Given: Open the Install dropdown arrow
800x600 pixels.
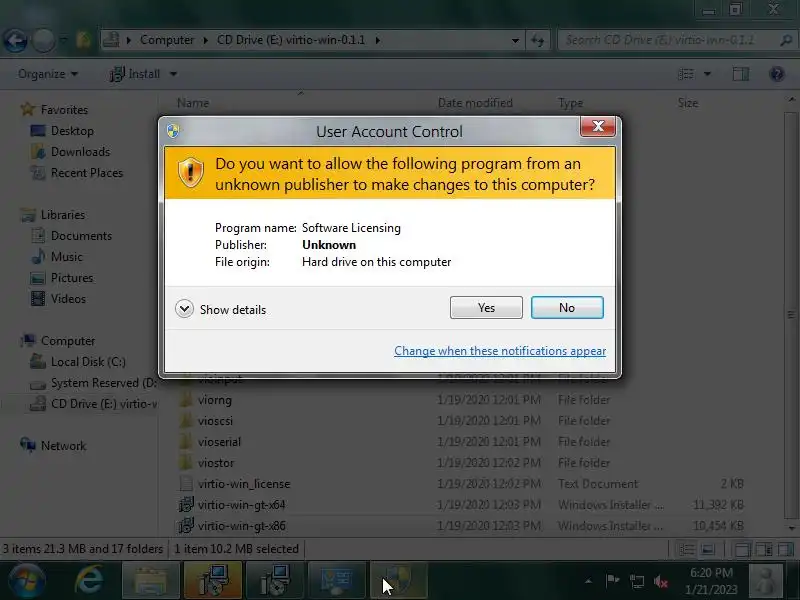Looking at the screenshot, I should click(x=173, y=74).
